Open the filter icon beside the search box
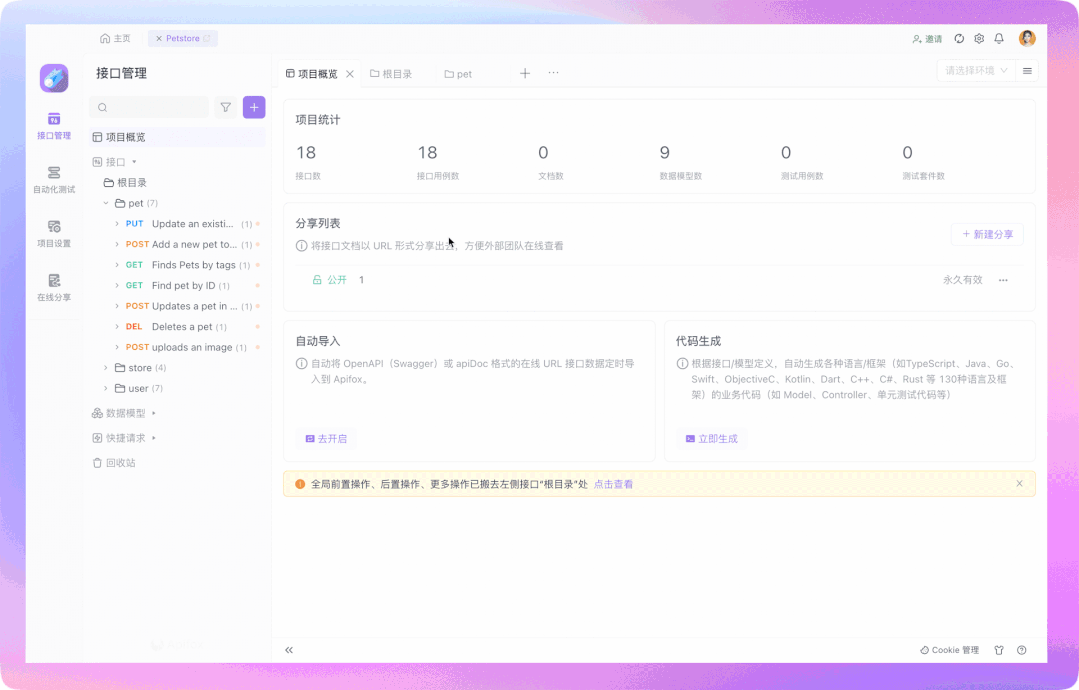This screenshot has width=1079, height=690. click(226, 107)
